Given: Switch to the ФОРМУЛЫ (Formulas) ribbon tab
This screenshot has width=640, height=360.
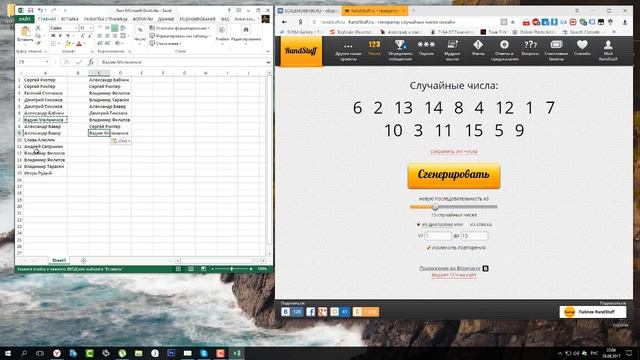Looking at the screenshot, I should pyautogui.click(x=142, y=19).
